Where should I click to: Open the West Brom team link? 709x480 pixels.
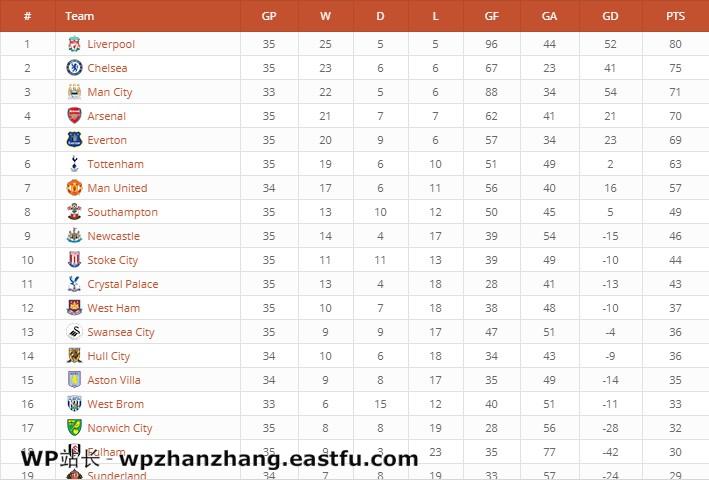point(115,404)
